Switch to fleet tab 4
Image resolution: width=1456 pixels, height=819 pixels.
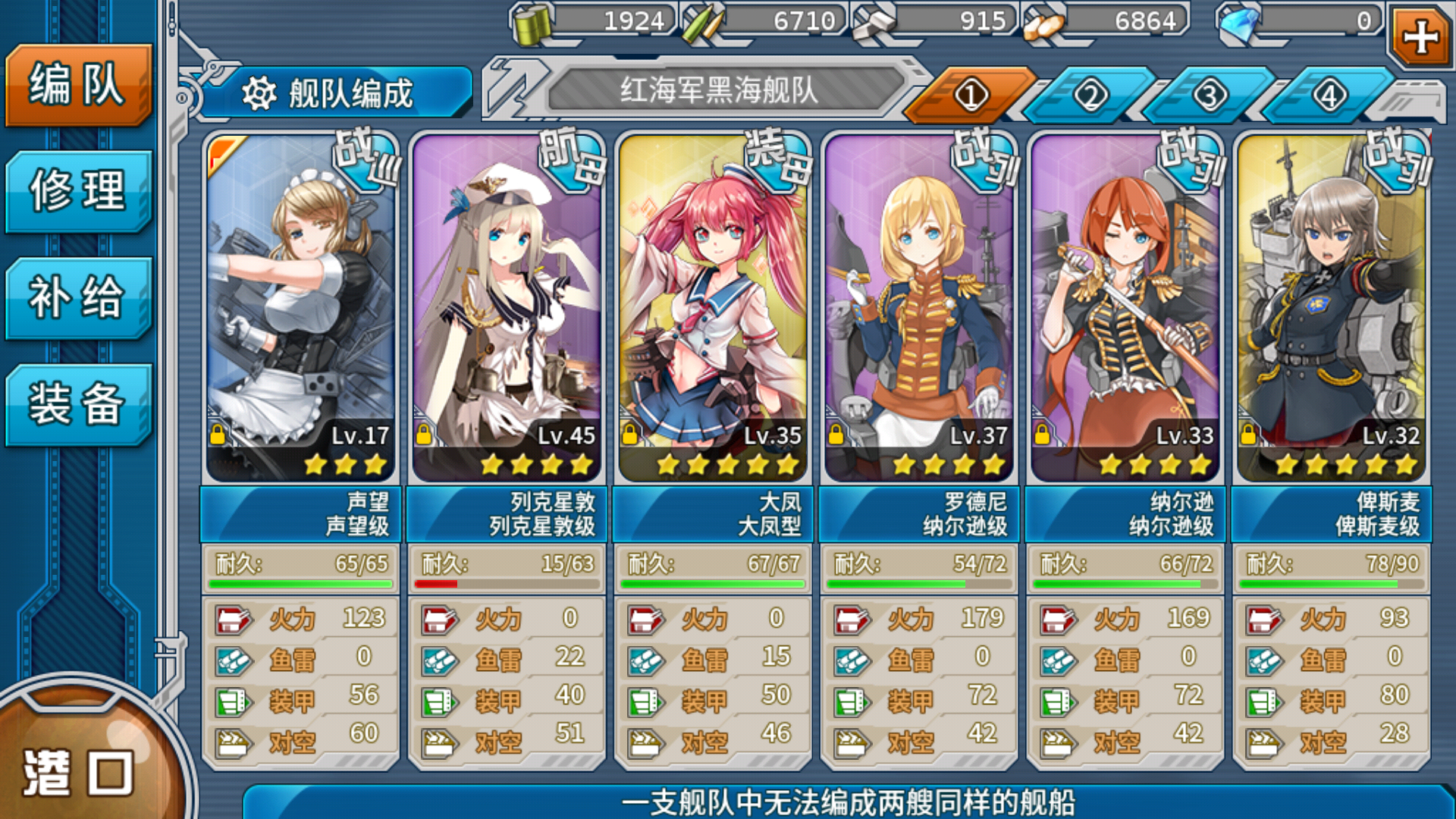1329,96
